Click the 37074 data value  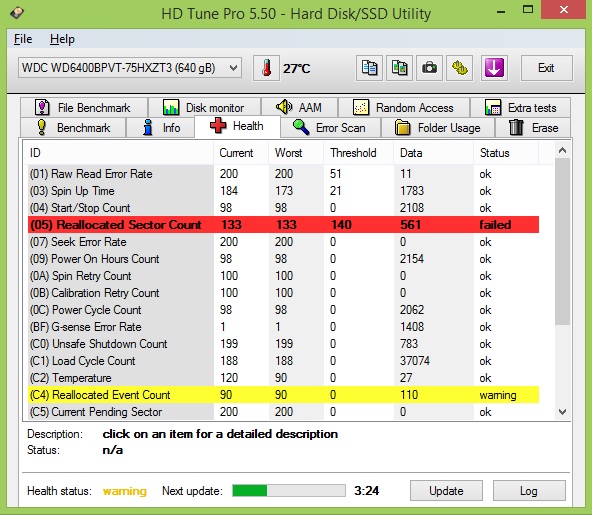pos(415,361)
